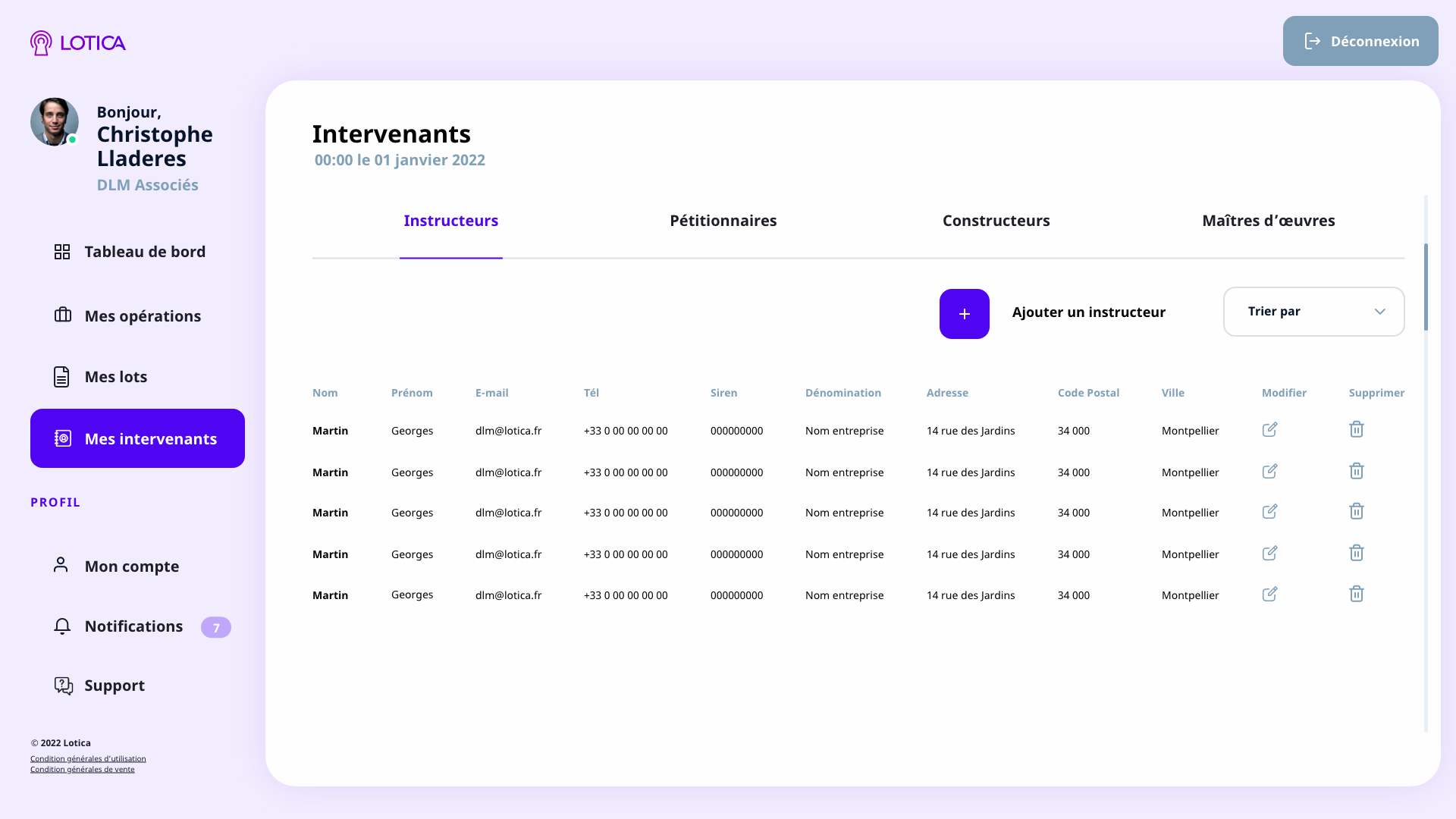The height and width of the screenshot is (819, 1456).
Task: Click the vertical scrollbar thumb at right
Action: point(1426,287)
